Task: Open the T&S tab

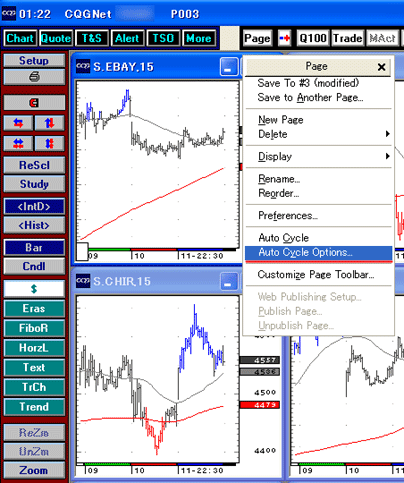Action: click(92, 38)
